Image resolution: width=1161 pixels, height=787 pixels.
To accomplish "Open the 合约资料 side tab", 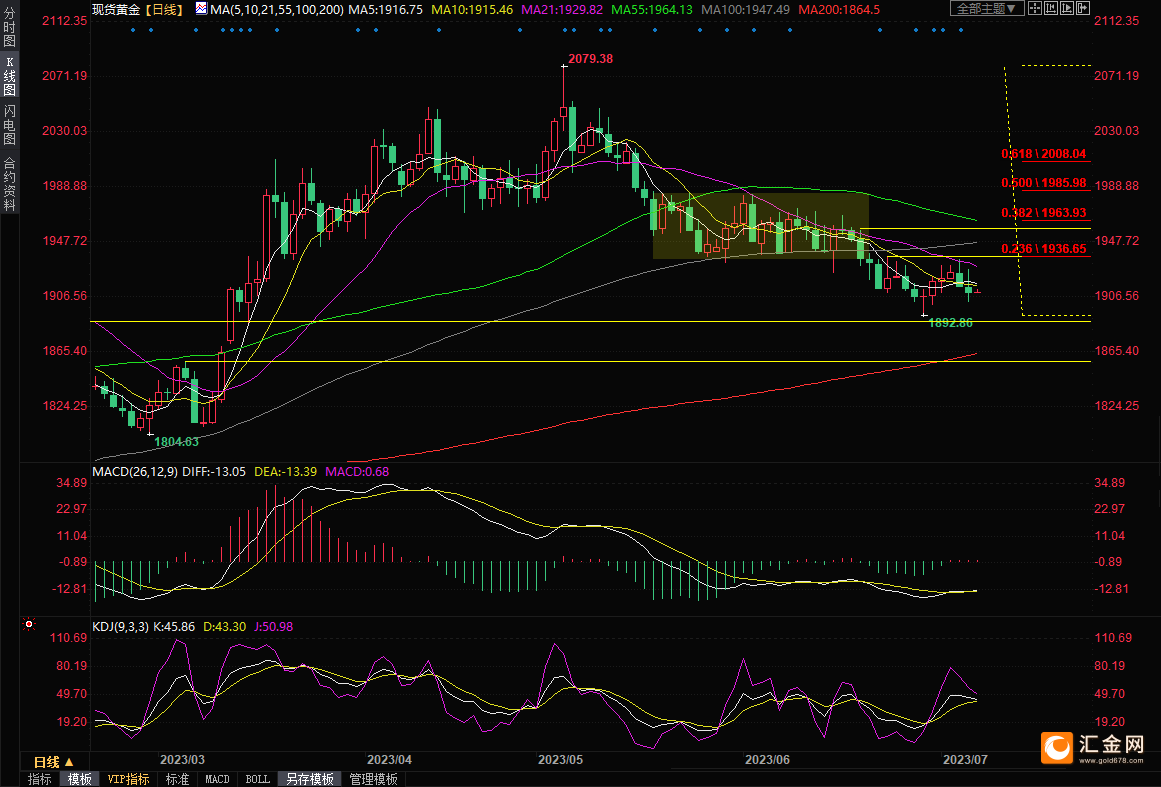I will tap(9, 183).
